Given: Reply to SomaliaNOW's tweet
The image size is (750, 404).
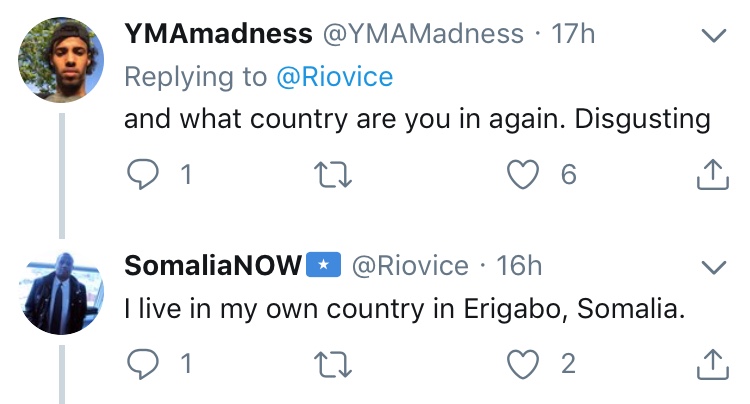Looking at the screenshot, I should tap(144, 364).
